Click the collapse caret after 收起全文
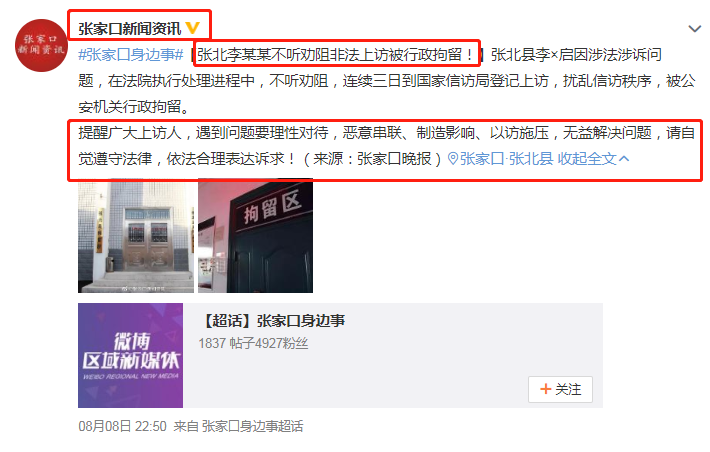Screen dimensions: 710x452 [624, 159]
